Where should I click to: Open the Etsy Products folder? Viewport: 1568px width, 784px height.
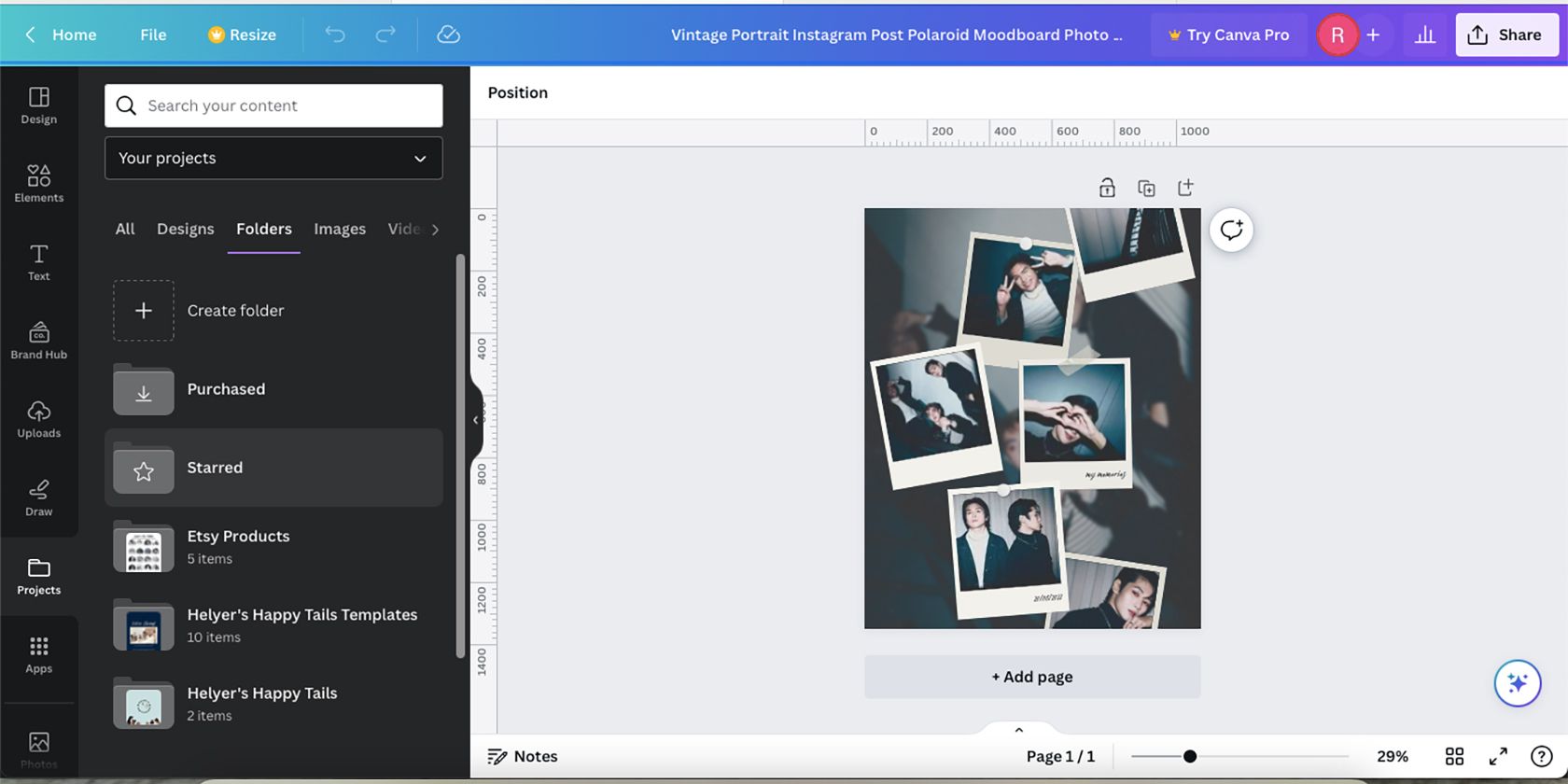(273, 547)
